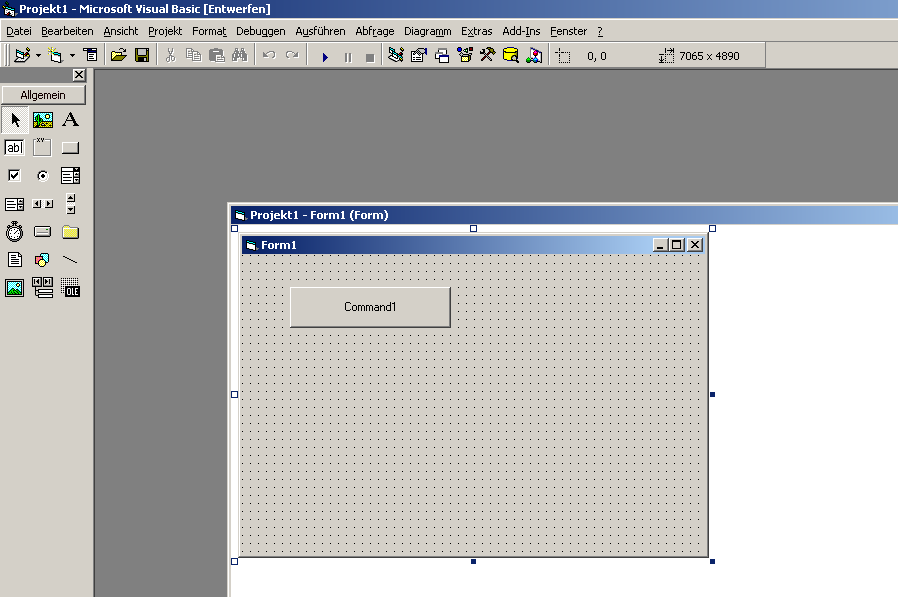Open the Properties Window icon
The height and width of the screenshot is (597, 898).
419,56
